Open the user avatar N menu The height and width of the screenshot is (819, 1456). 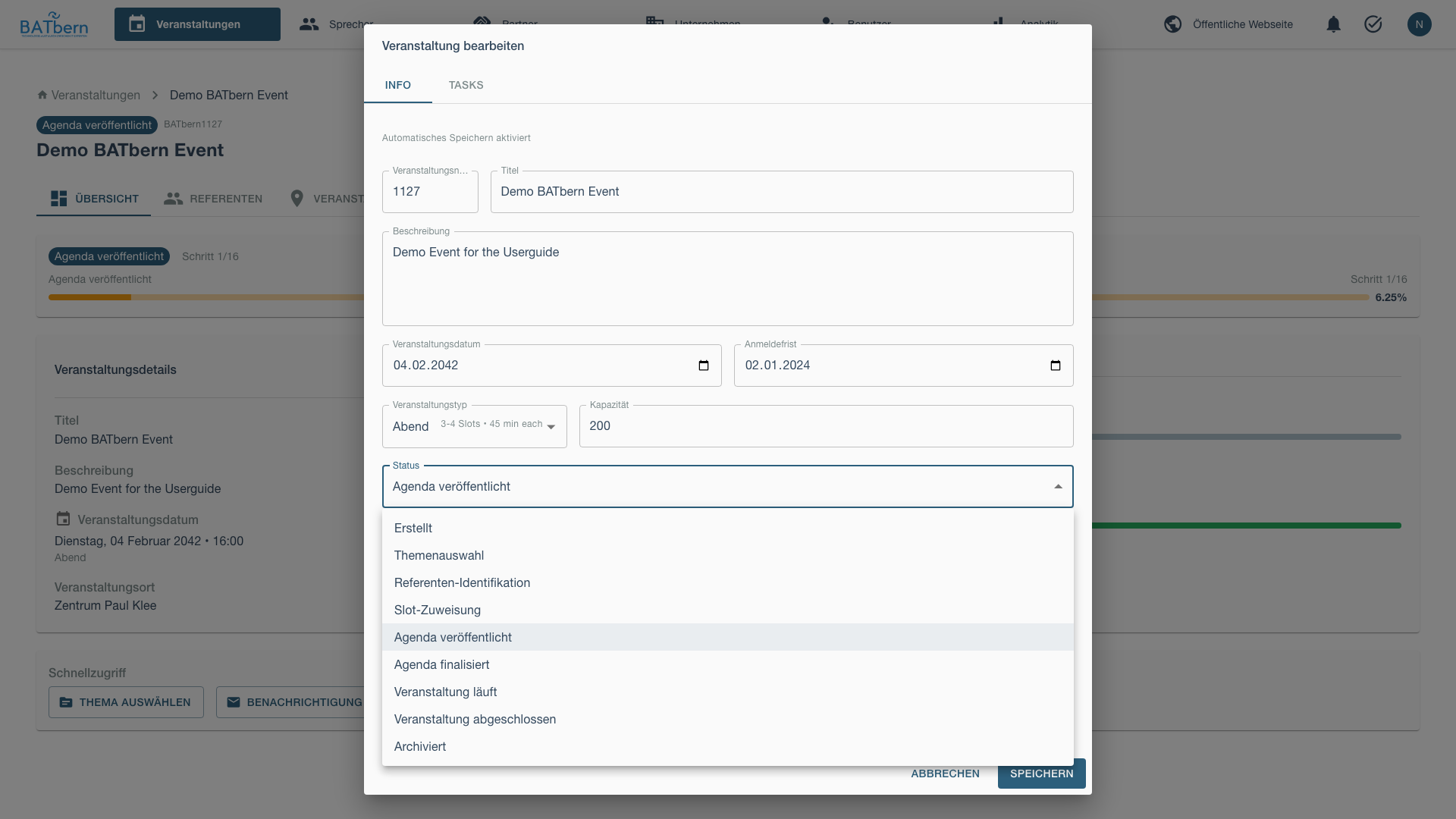coord(1419,24)
